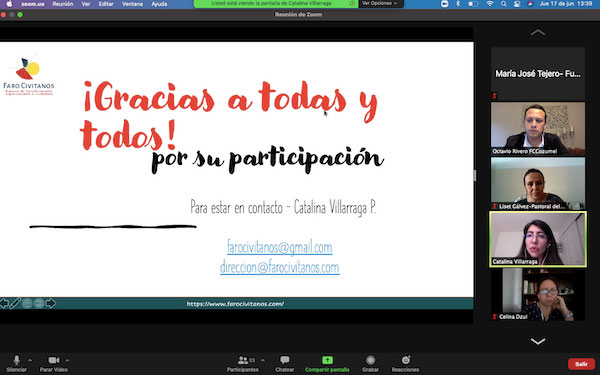Expand audio options arrow beside Silenciar
The width and height of the screenshot is (600, 375).
[30, 360]
